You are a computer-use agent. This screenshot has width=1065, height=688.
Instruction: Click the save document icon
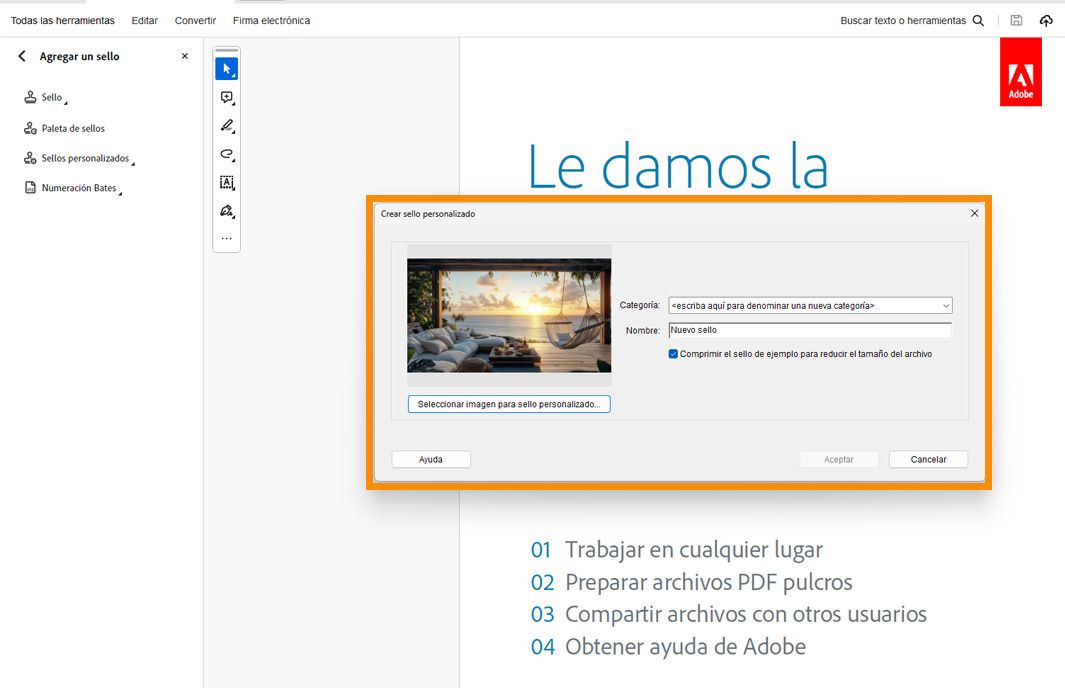1016,20
